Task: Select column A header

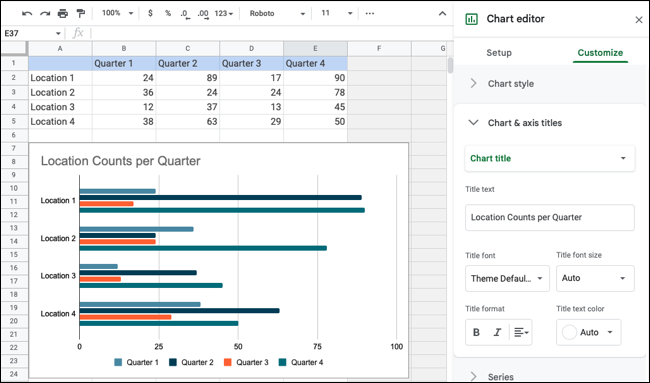Action: (x=60, y=48)
